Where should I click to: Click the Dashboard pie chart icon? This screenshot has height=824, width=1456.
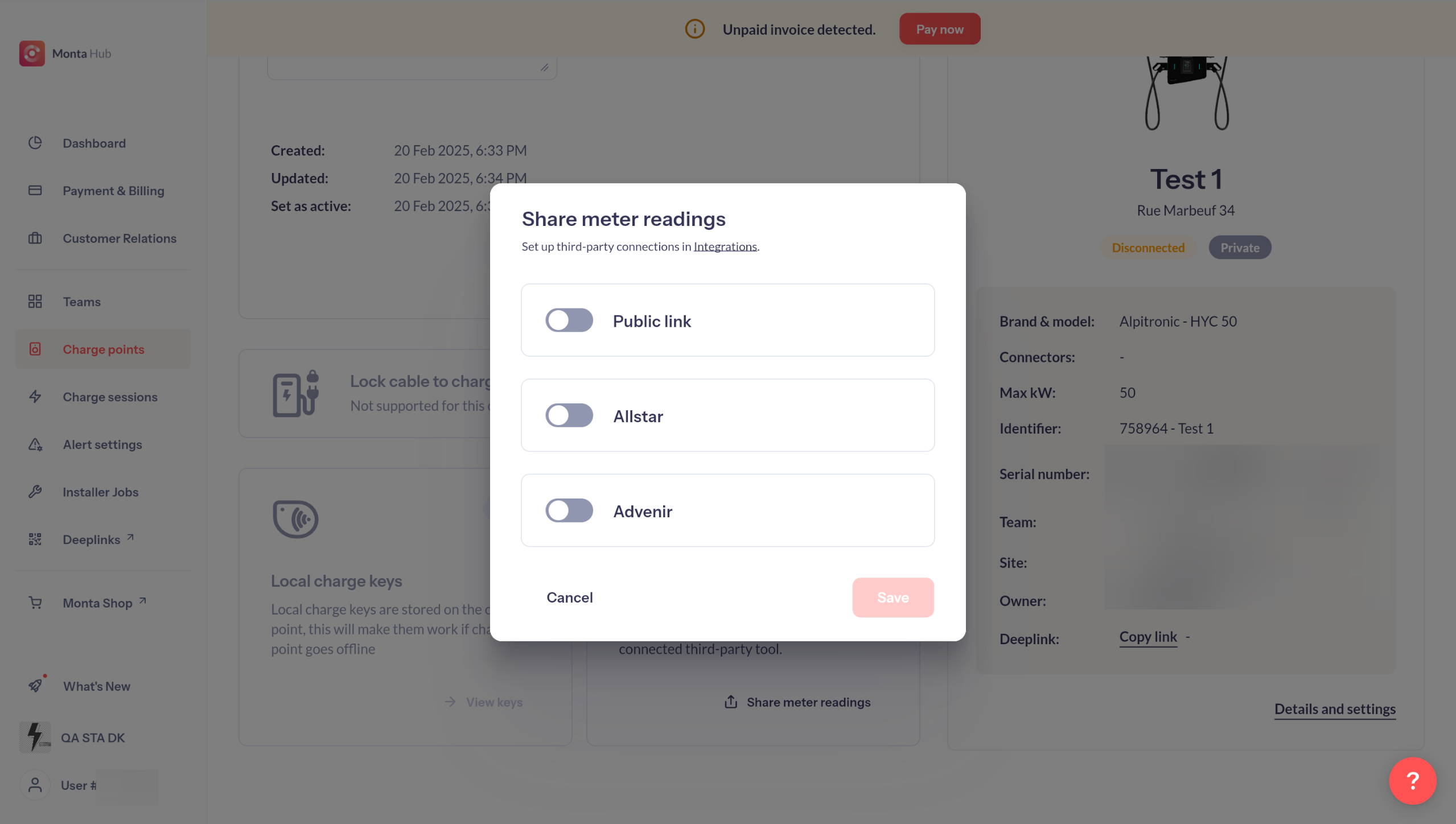pyautogui.click(x=35, y=143)
